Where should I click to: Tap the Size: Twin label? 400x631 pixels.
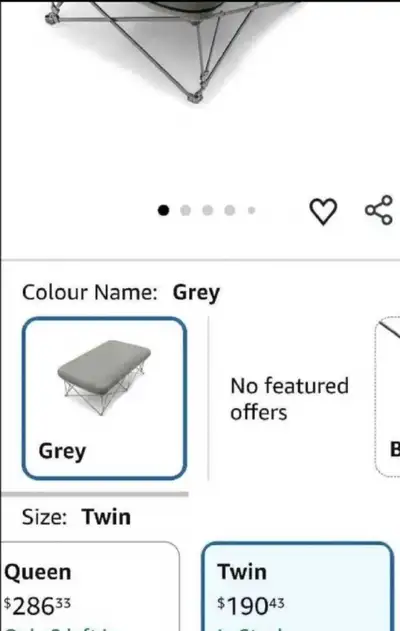[76, 517]
